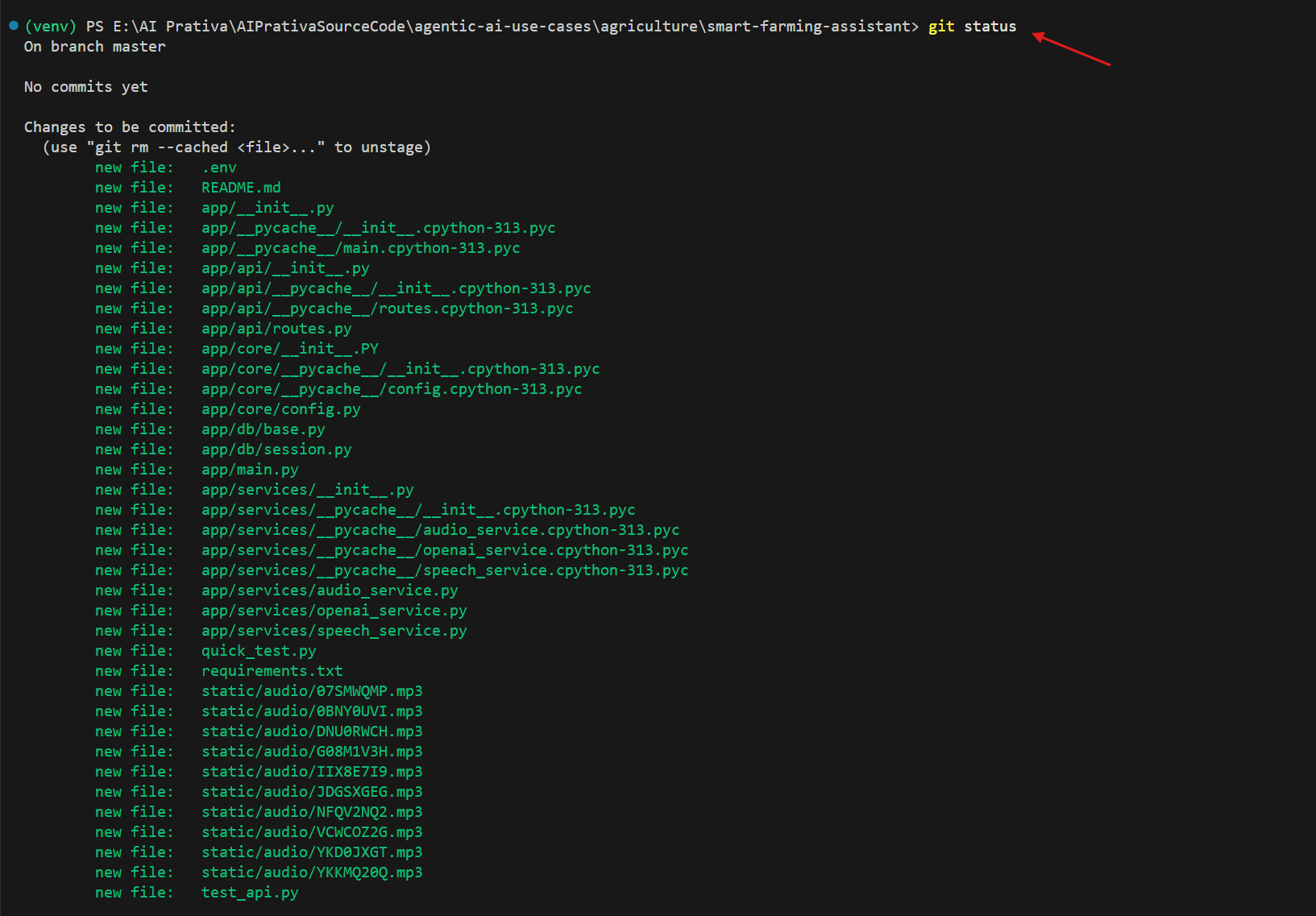Click the quick_test.py file entry
1316x916 pixels.
[259, 651]
